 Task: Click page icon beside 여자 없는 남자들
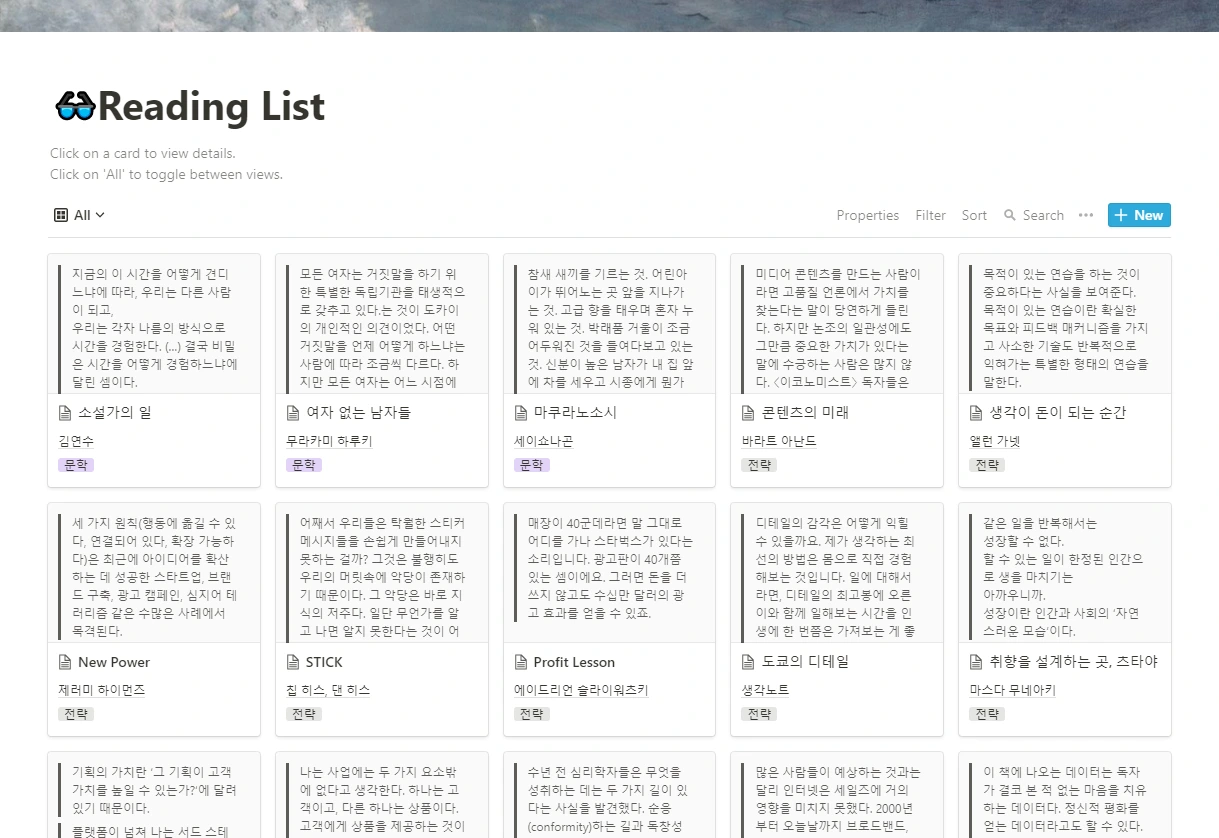click(x=294, y=413)
